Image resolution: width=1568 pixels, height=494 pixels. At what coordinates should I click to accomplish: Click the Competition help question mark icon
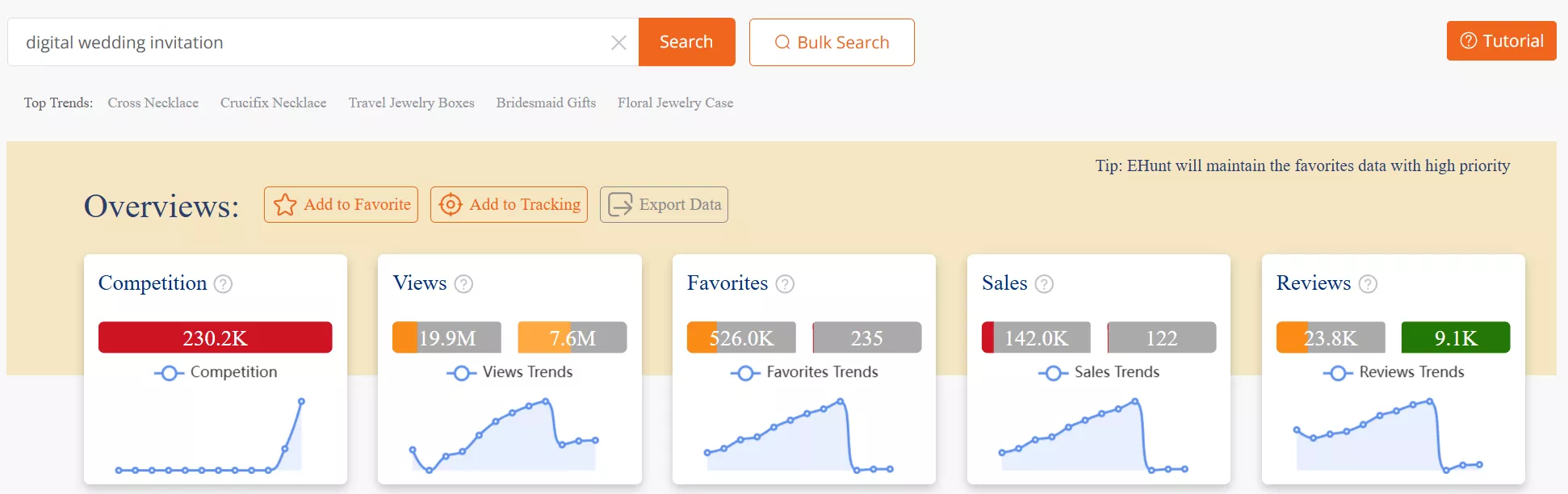click(x=223, y=284)
